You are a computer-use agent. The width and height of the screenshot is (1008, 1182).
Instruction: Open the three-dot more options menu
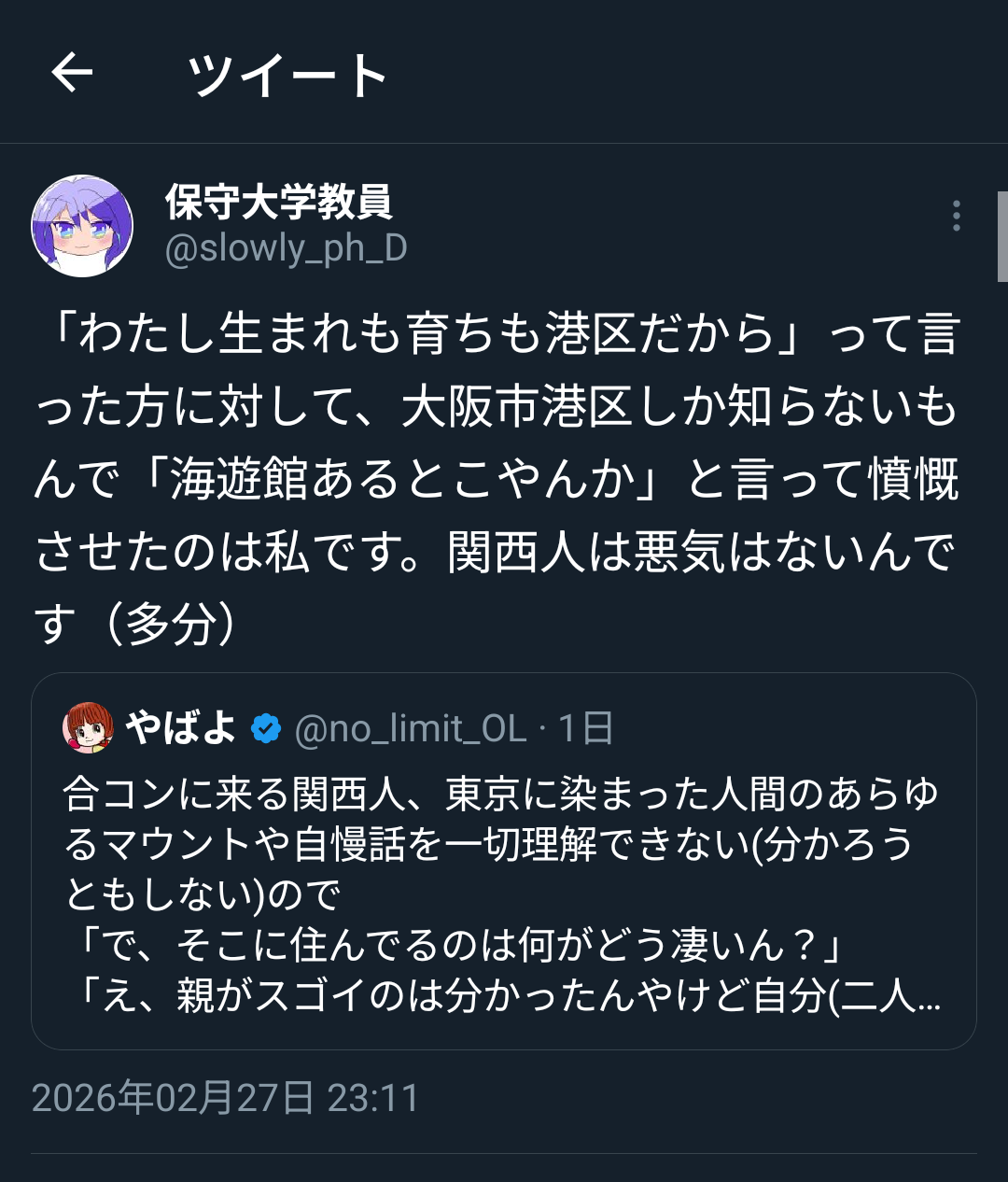coord(956,216)
